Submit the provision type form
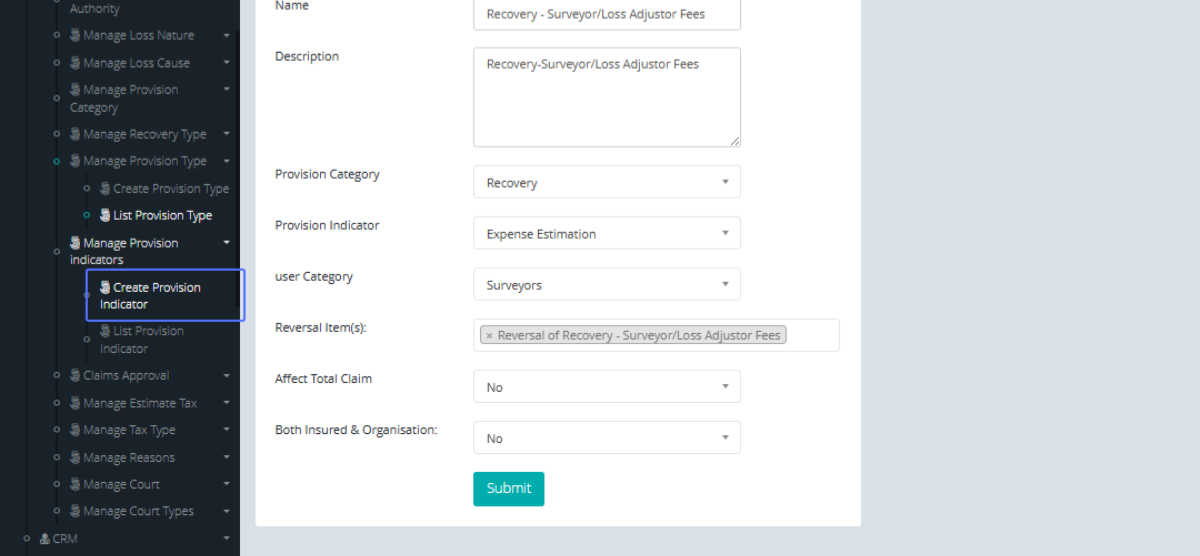 tap(508, 489)
